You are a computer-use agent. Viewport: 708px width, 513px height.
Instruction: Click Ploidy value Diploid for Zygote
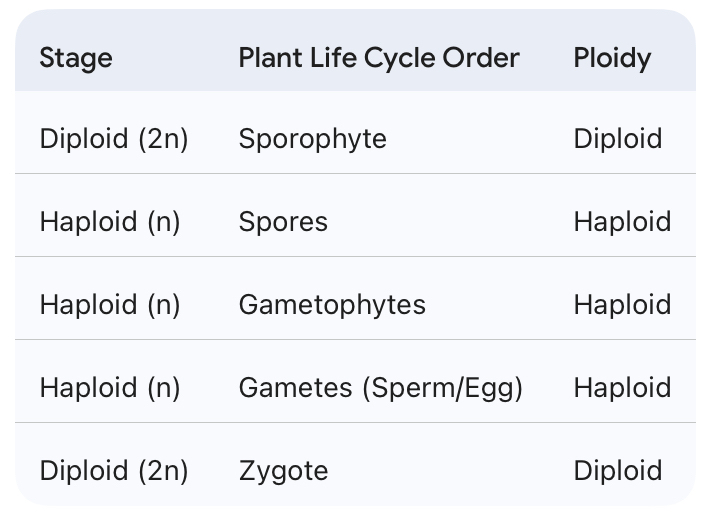[618, 470]
